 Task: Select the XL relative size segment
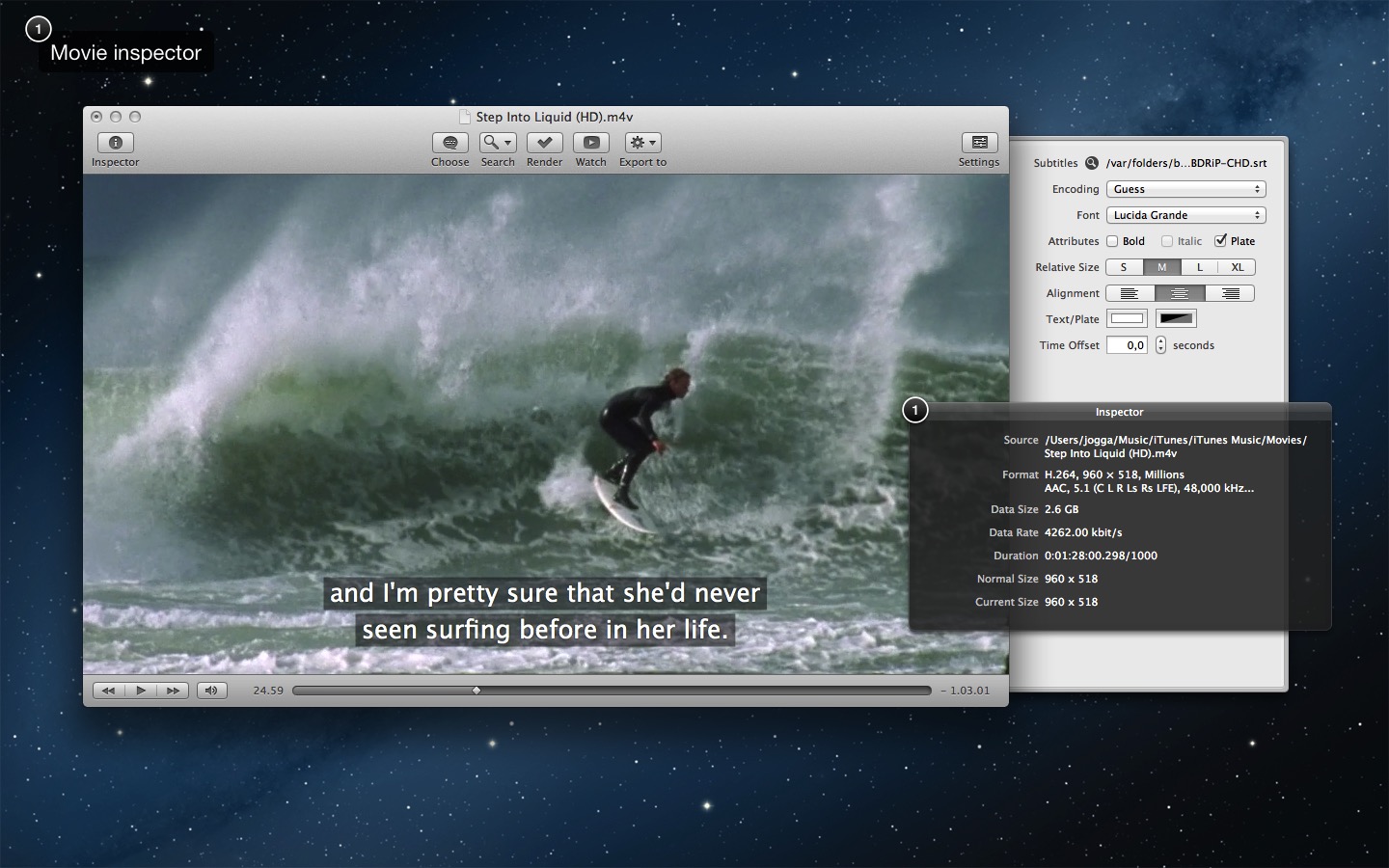(x=1237, y=267)
